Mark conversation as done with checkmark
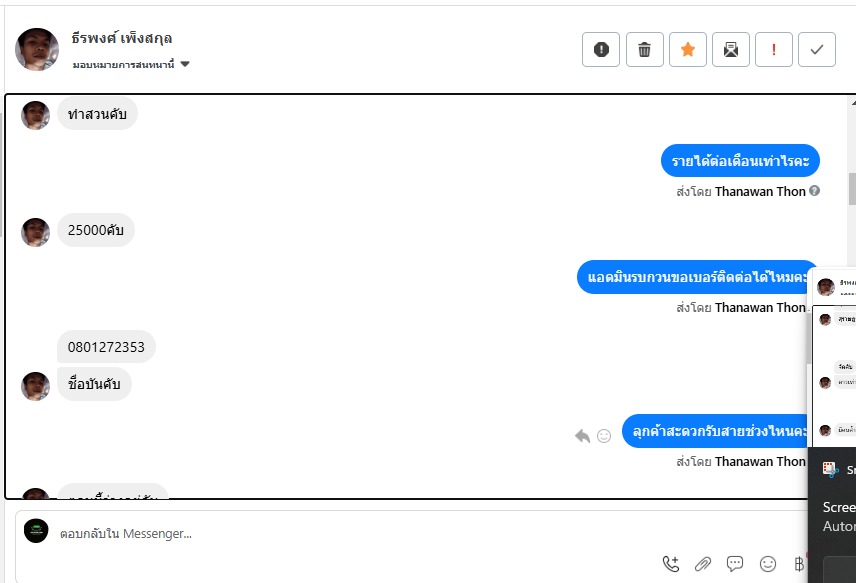The height and width of the screenshot is (583, 856). (x=817, y=50)
